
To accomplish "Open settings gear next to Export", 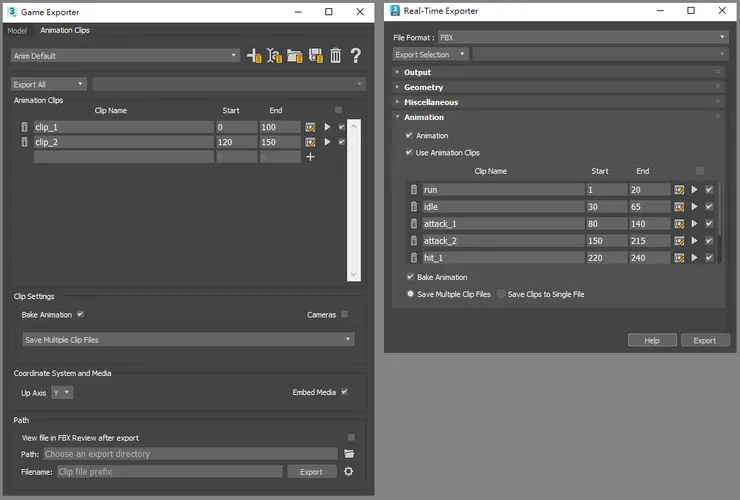I will [349, 471].
